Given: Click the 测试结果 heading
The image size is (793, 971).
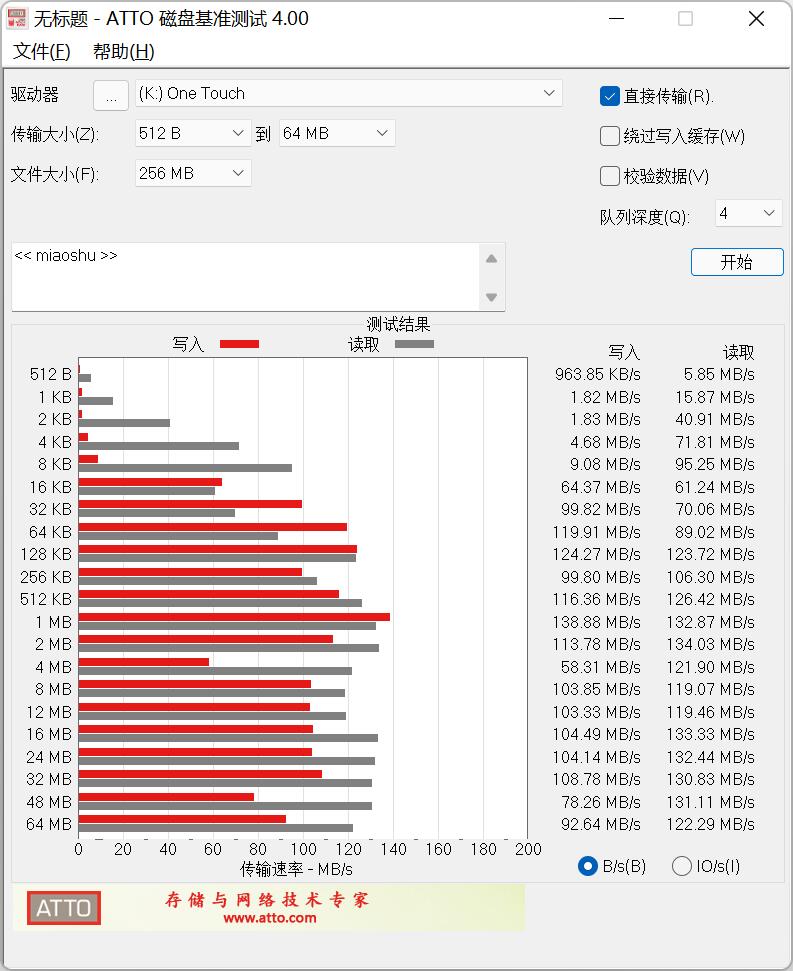Looking at the screenshot, I should pyautogui.click(x=398, y=324).
